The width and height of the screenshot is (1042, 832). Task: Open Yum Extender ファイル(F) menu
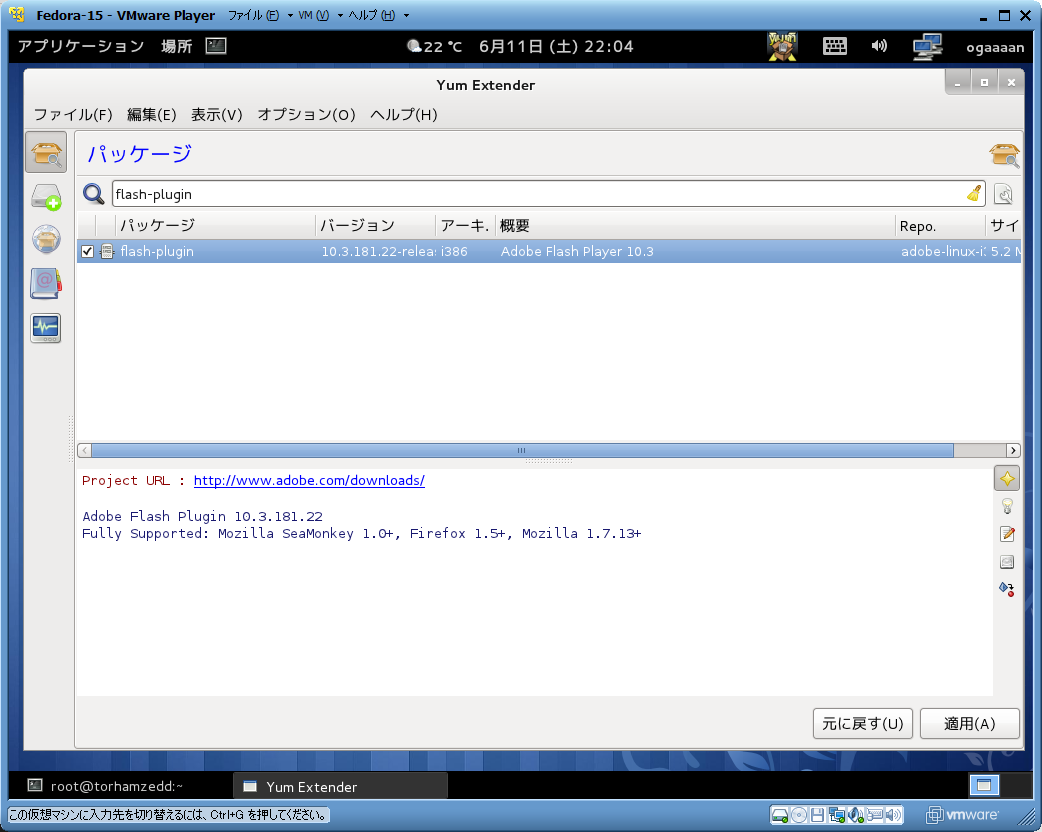point(73,114)
